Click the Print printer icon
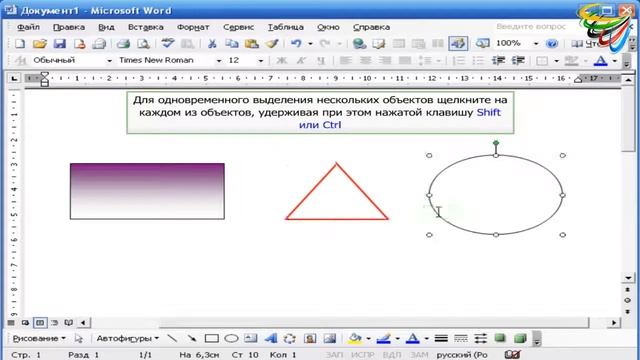640x360 pixels. pyautogui.click(x=123, y=43)
